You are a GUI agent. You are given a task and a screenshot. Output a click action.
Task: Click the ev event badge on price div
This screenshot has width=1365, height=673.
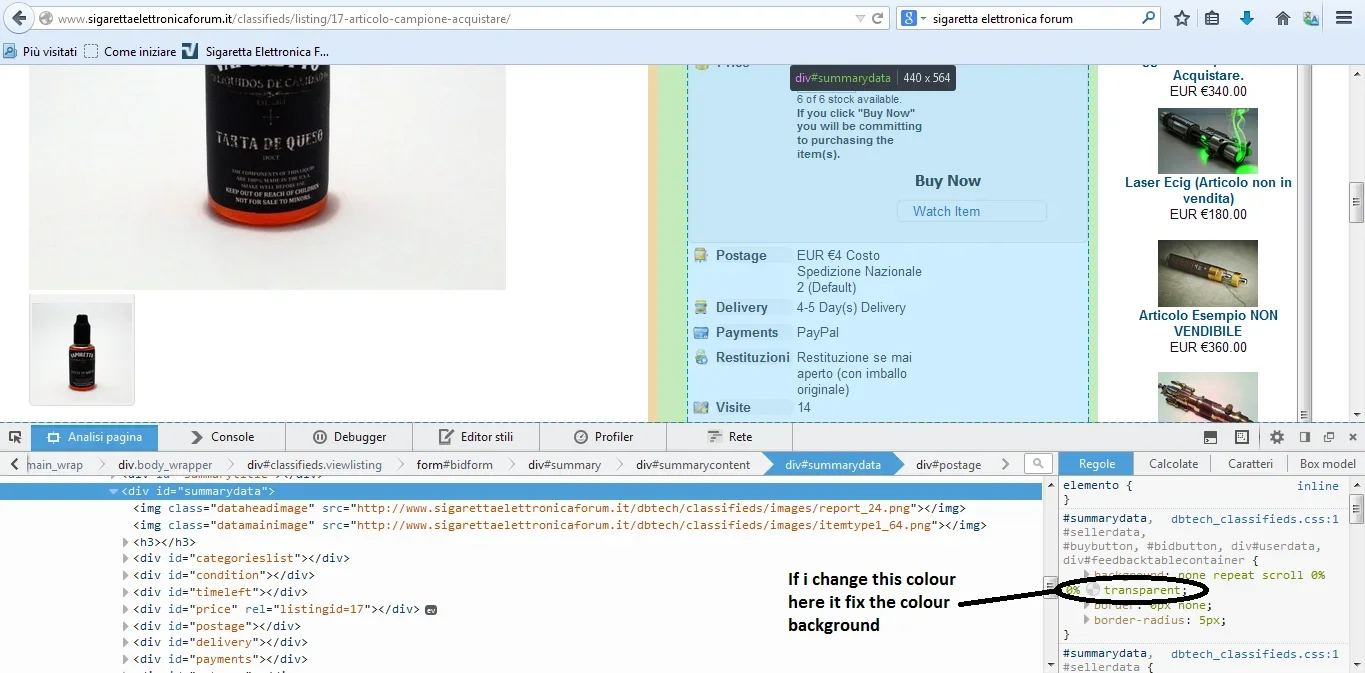pos(430,609)
